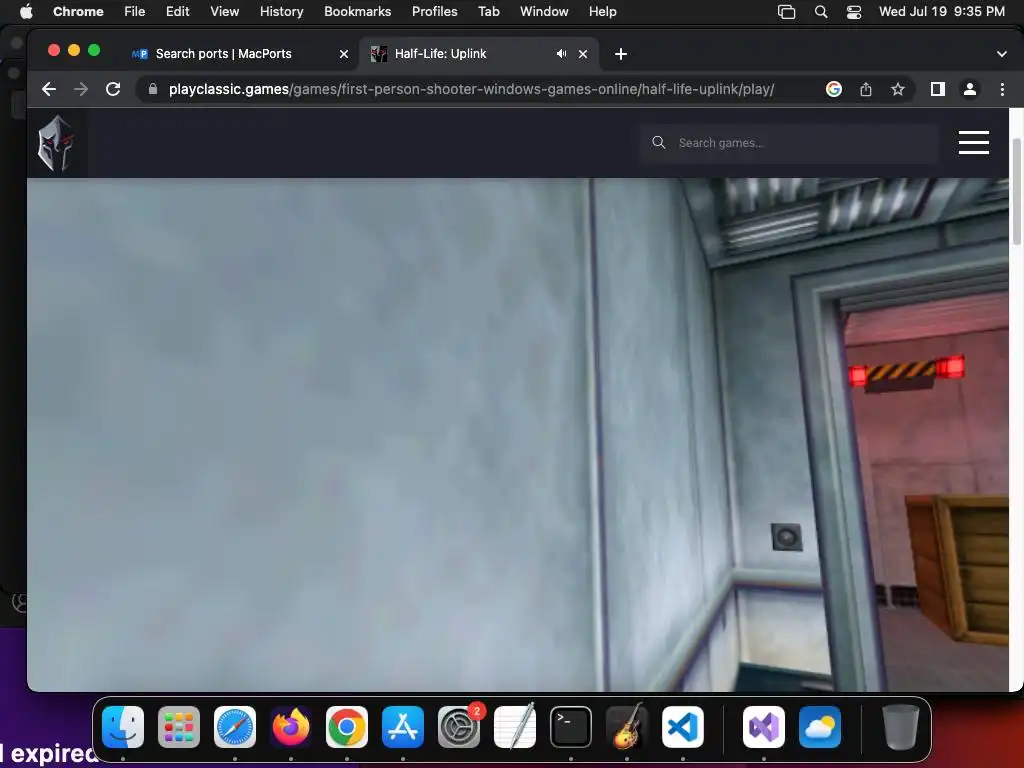The image size is (1024, 768).
Task: Open Spotlight search in the menu bar
Action: [x=821, y=12]
